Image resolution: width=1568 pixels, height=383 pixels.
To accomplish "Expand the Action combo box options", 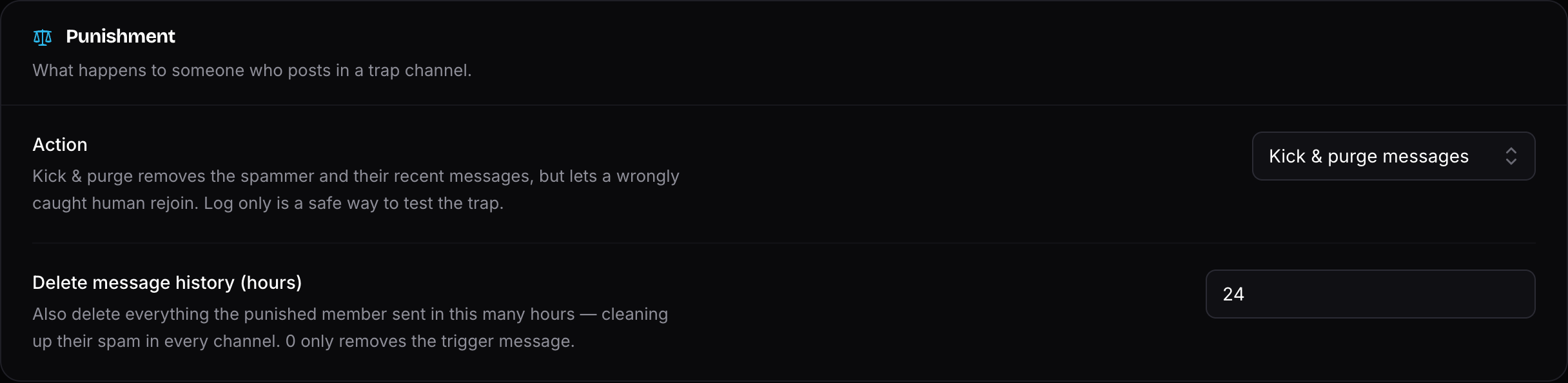I will (1393, 156).
